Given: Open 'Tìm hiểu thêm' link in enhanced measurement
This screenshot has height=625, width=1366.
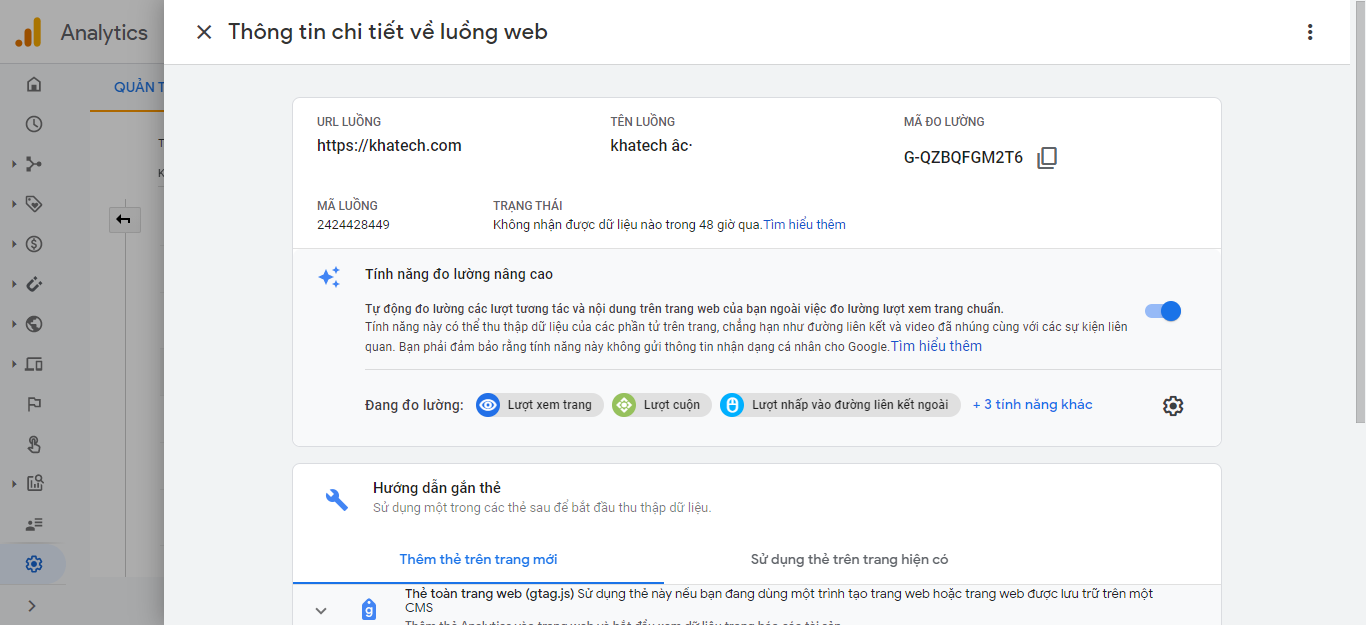Looking at the screenshot, I should [937, 346].
